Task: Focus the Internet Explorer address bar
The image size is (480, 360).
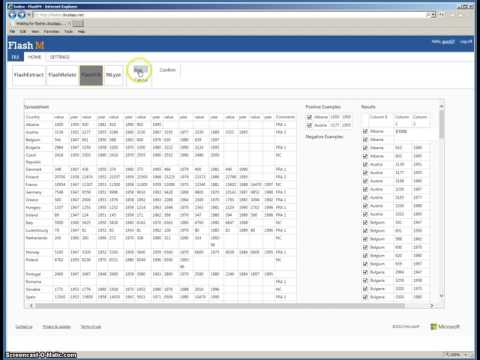Action: pyautogui.click(x=230, y=15)
